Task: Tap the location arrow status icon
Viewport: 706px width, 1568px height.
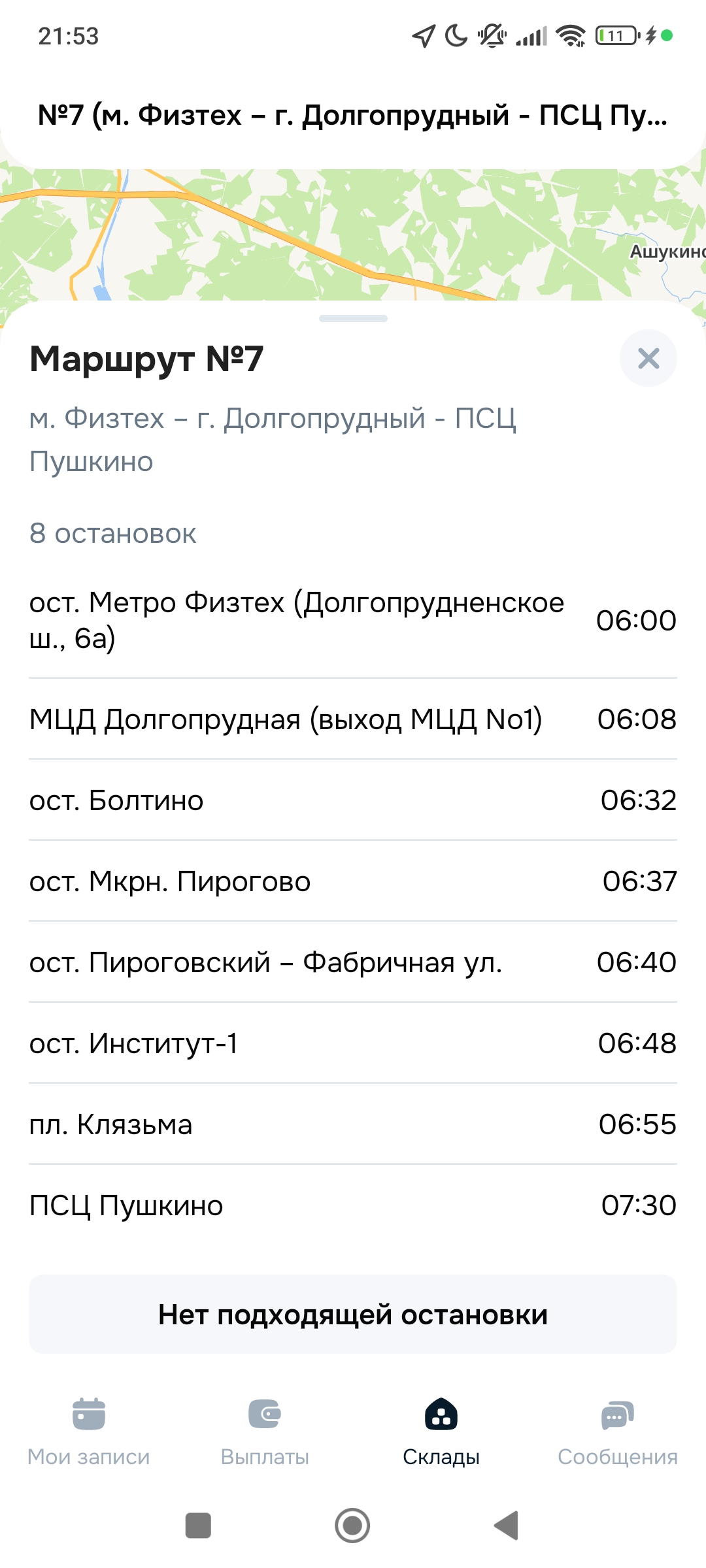Action: click(x=424, y=36)
